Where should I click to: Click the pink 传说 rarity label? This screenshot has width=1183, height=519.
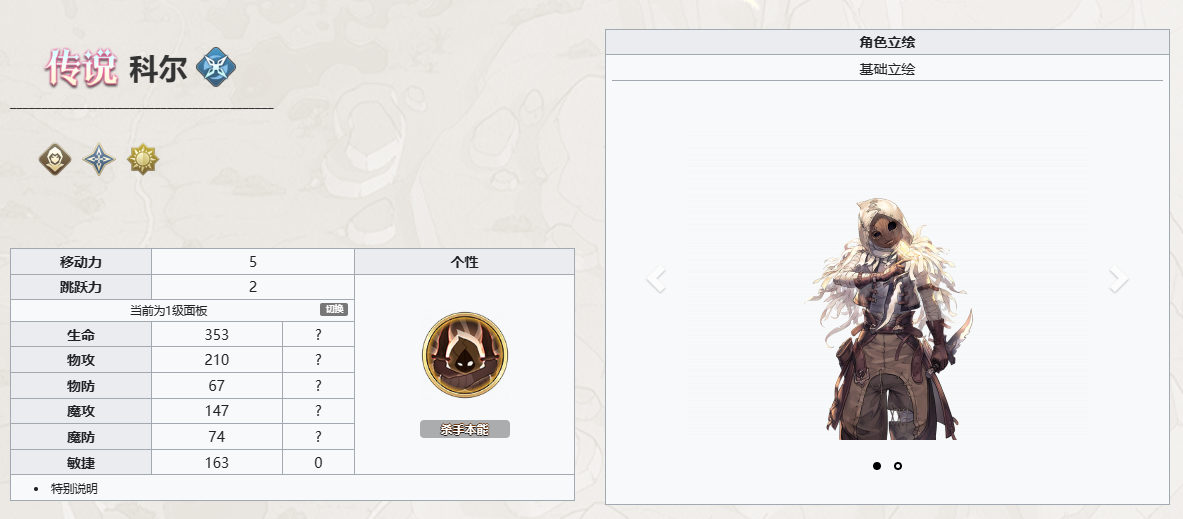coord(81,68)
